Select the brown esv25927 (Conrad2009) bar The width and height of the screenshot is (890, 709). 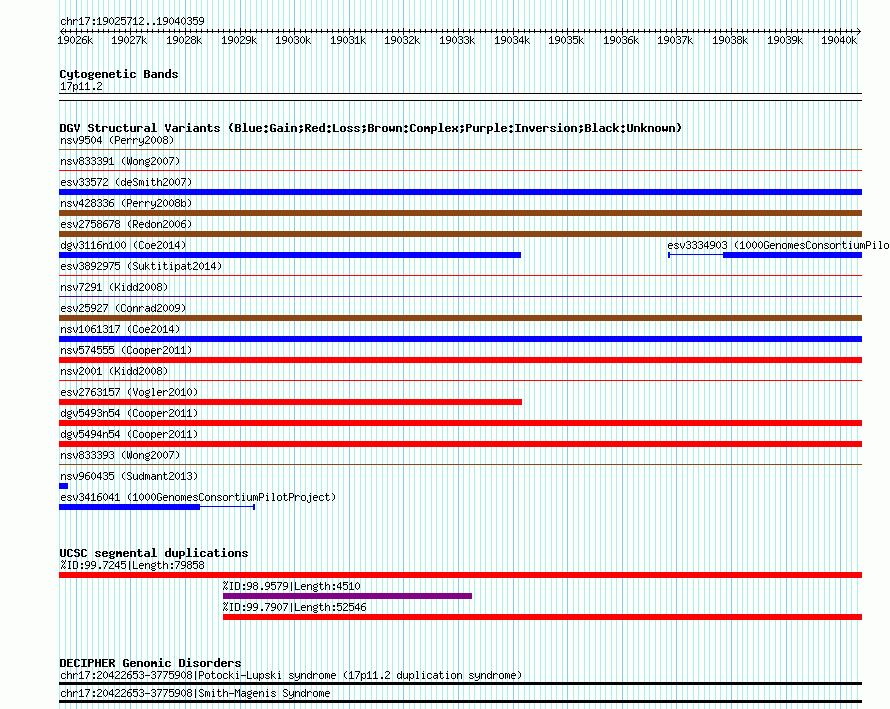[460, 318]
